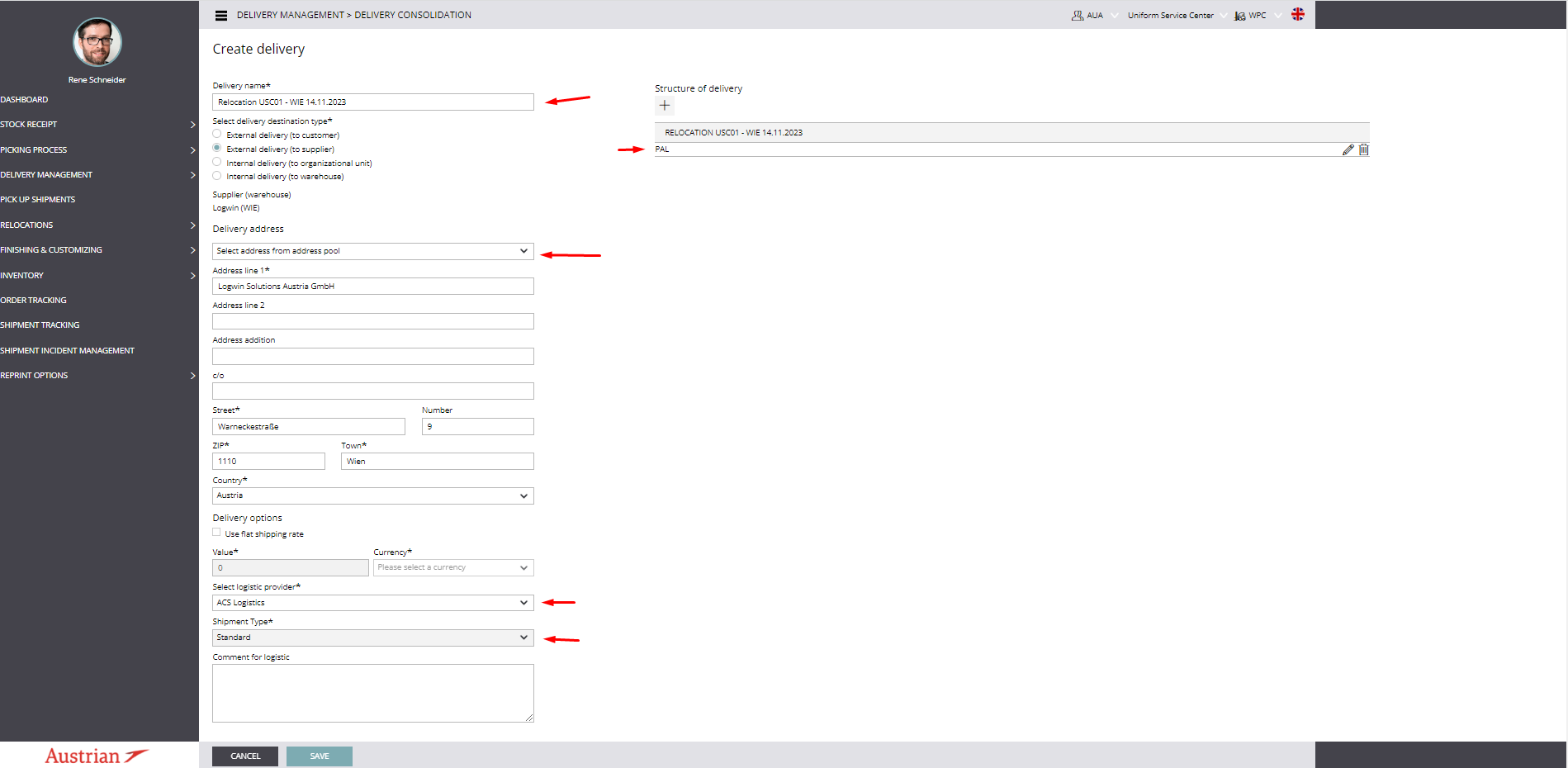Click the UK flag language icon

click(1298, 15)
